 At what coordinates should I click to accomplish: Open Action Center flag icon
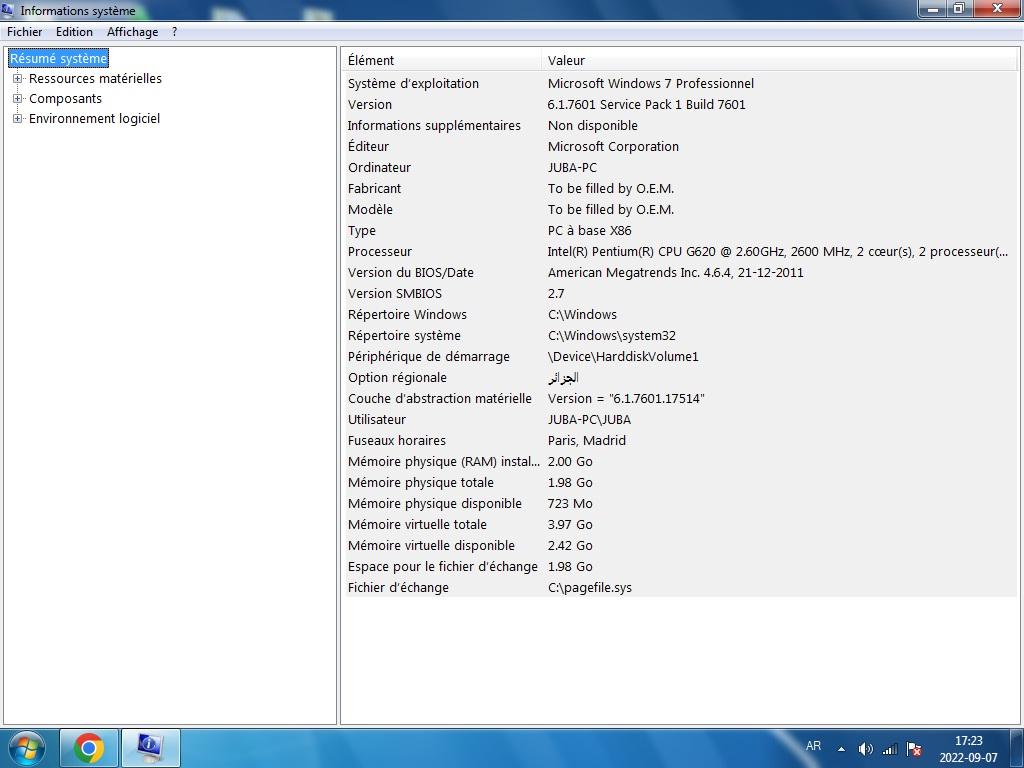pyautogui.click(x=914, y=749)
